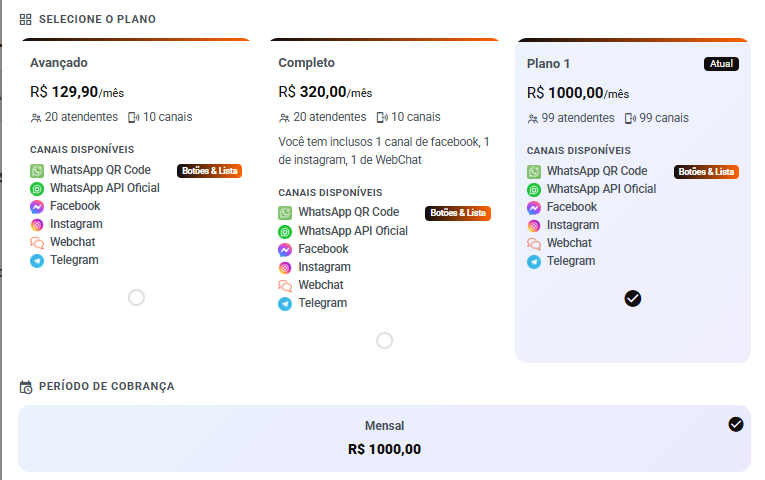Viewport: 765px width, 480px height.
Task: Click the Completo plan title
Action: coord(306,63)
